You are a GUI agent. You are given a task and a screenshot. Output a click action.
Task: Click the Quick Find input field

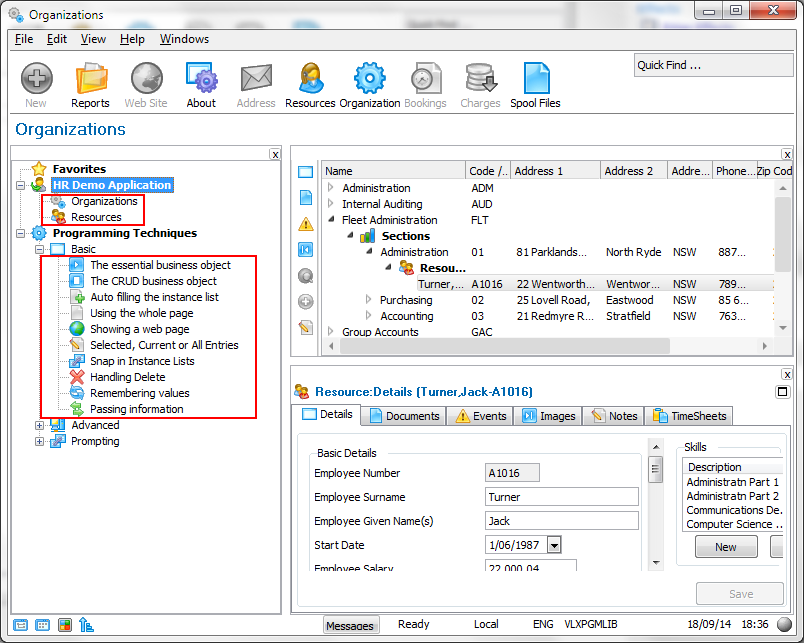coord(713,65)
